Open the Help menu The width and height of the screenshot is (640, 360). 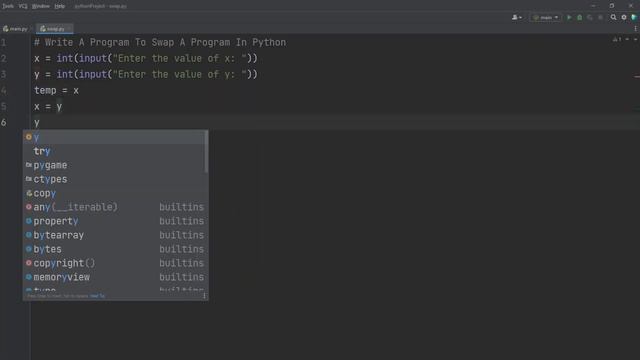[60, 6]
